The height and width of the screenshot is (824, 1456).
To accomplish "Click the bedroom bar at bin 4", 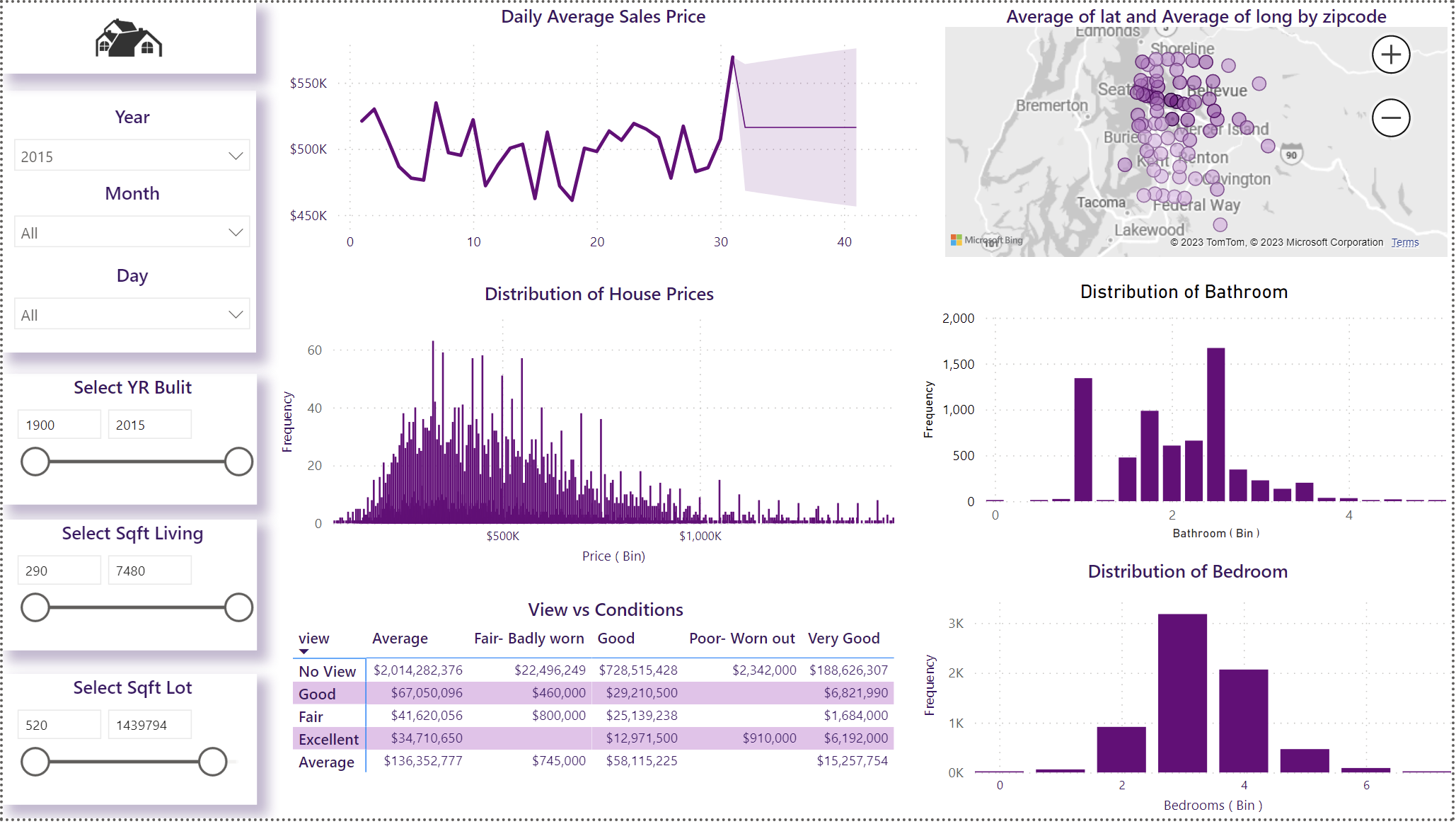I will pos(1243,721).
